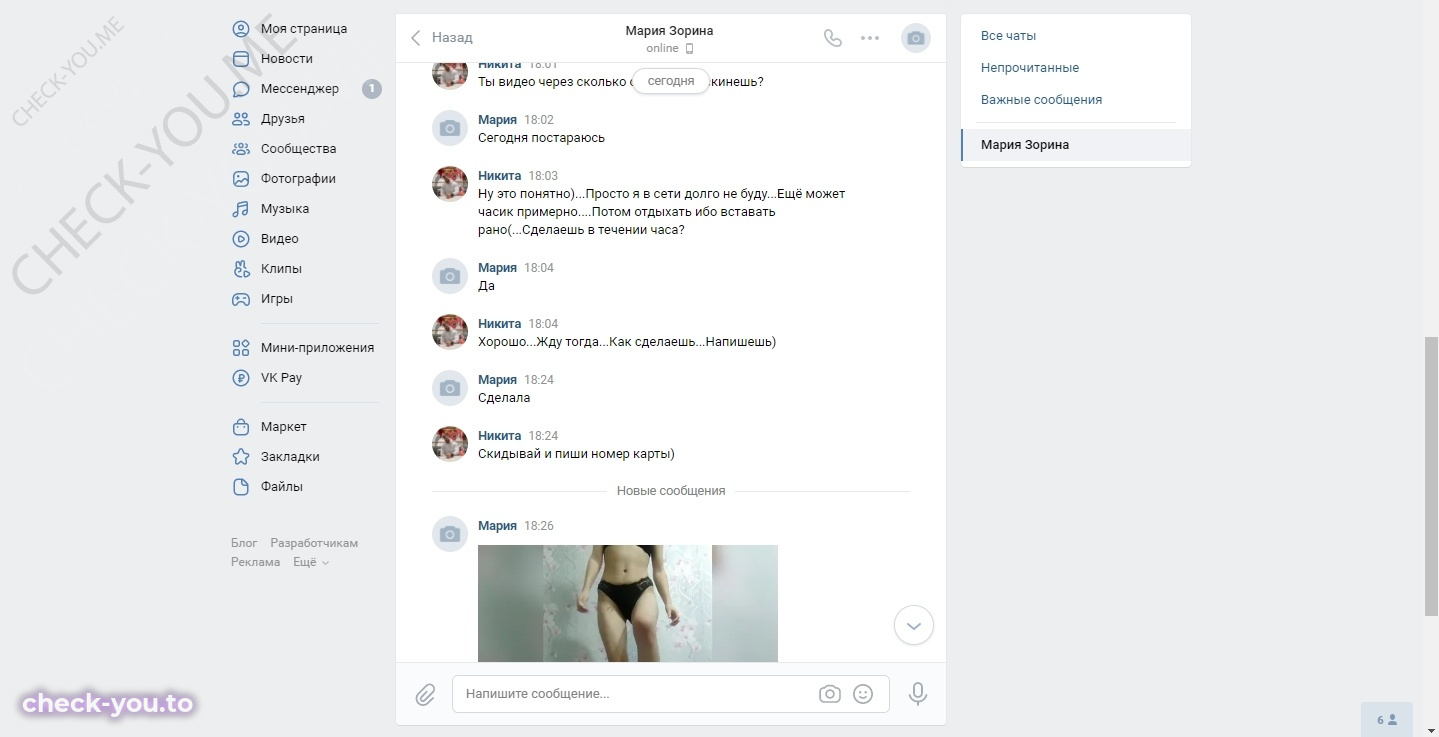
Task: Click the Messenger speech bubble icon
Action: [241, 89]
